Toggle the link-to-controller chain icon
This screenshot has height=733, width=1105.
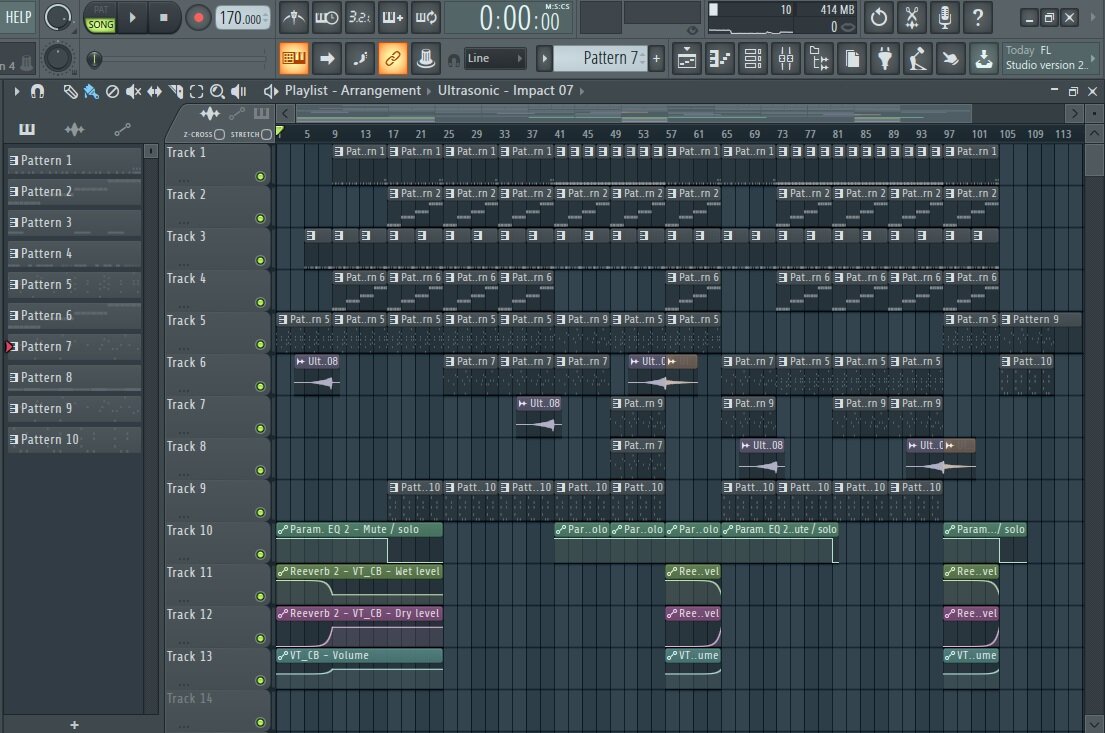point(393,58)
